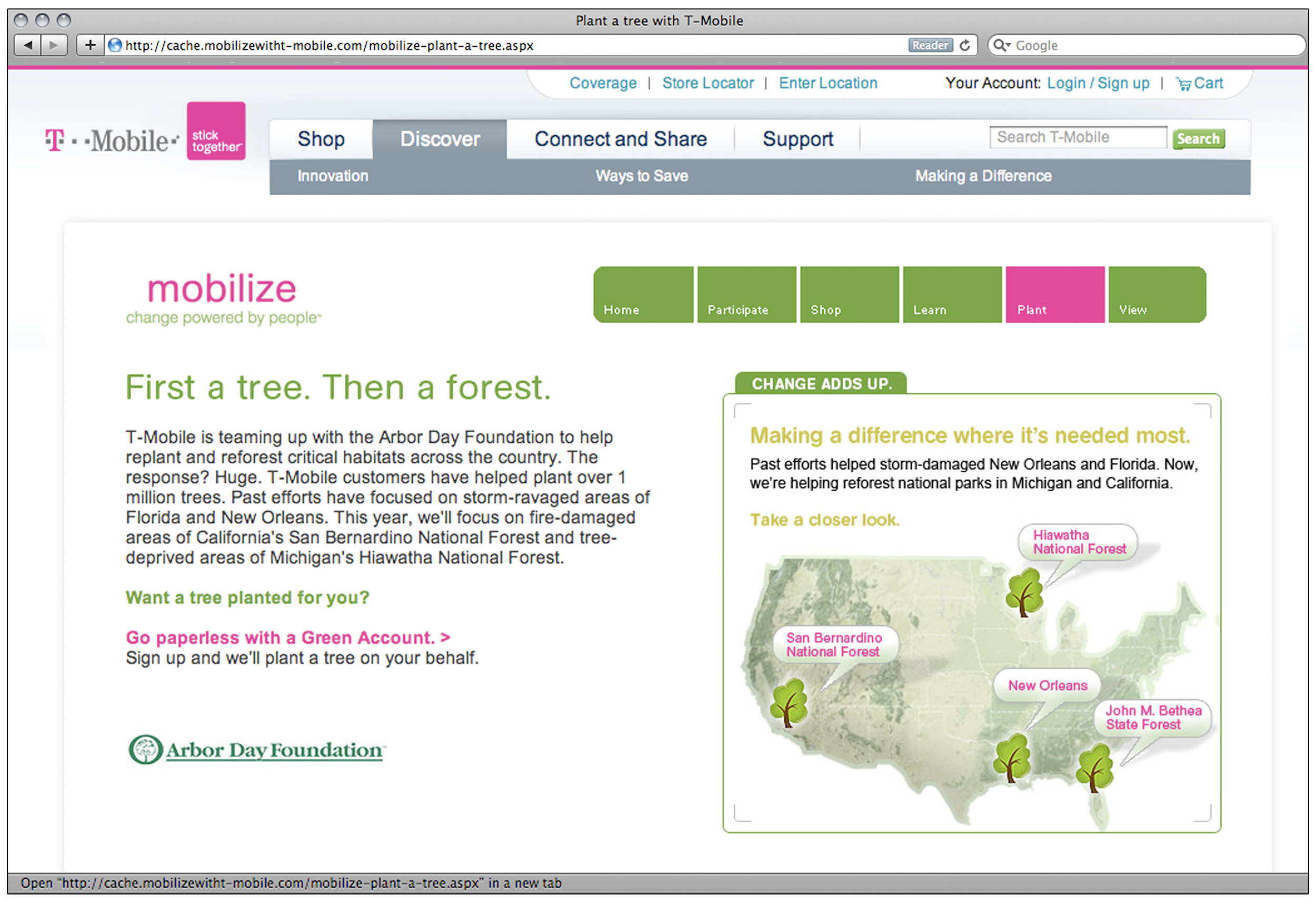Click the reload page icon
Screen dimensions: 1316x905
964,45
